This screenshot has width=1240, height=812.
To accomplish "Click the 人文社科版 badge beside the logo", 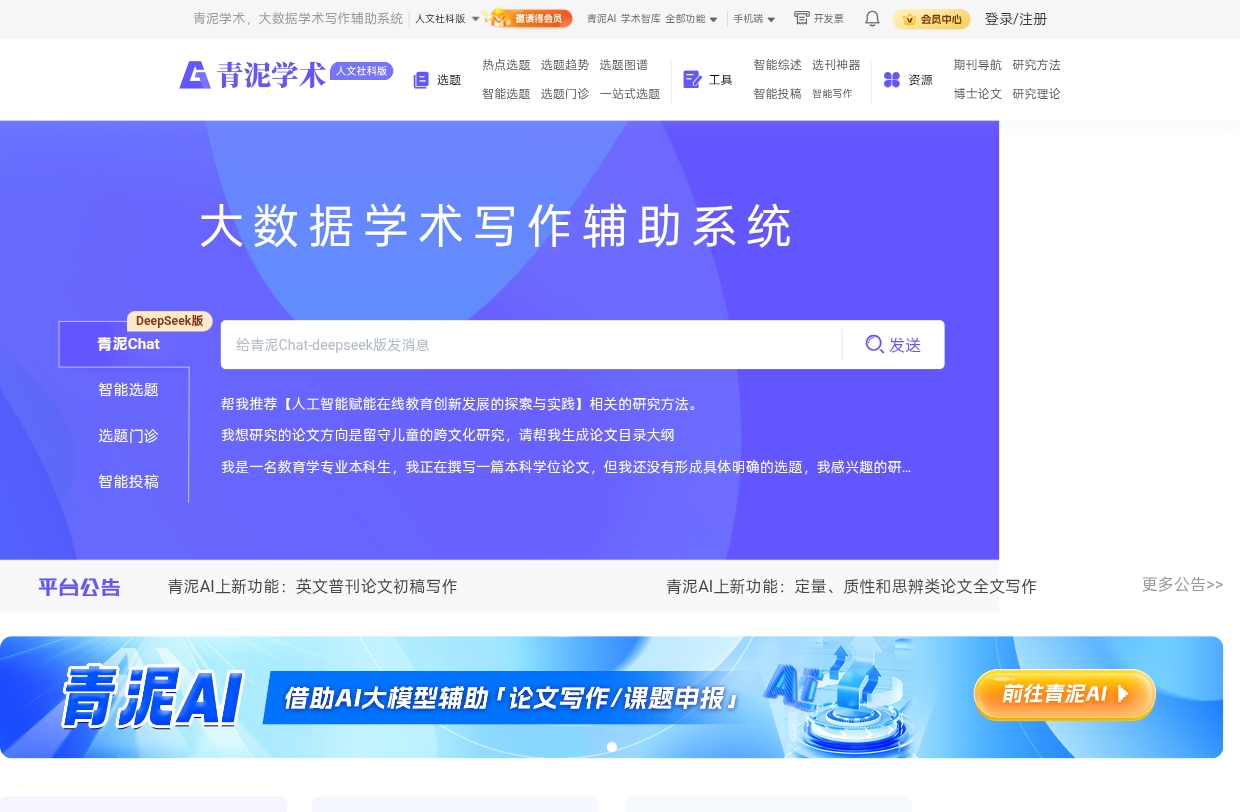I will pos(362,71).
